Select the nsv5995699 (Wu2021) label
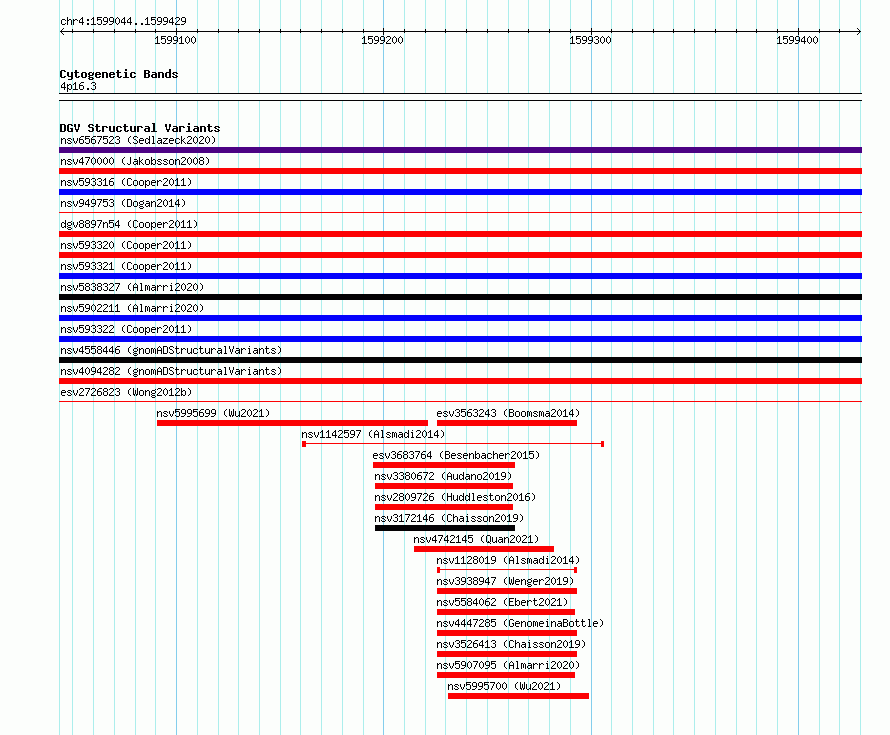 213,413
